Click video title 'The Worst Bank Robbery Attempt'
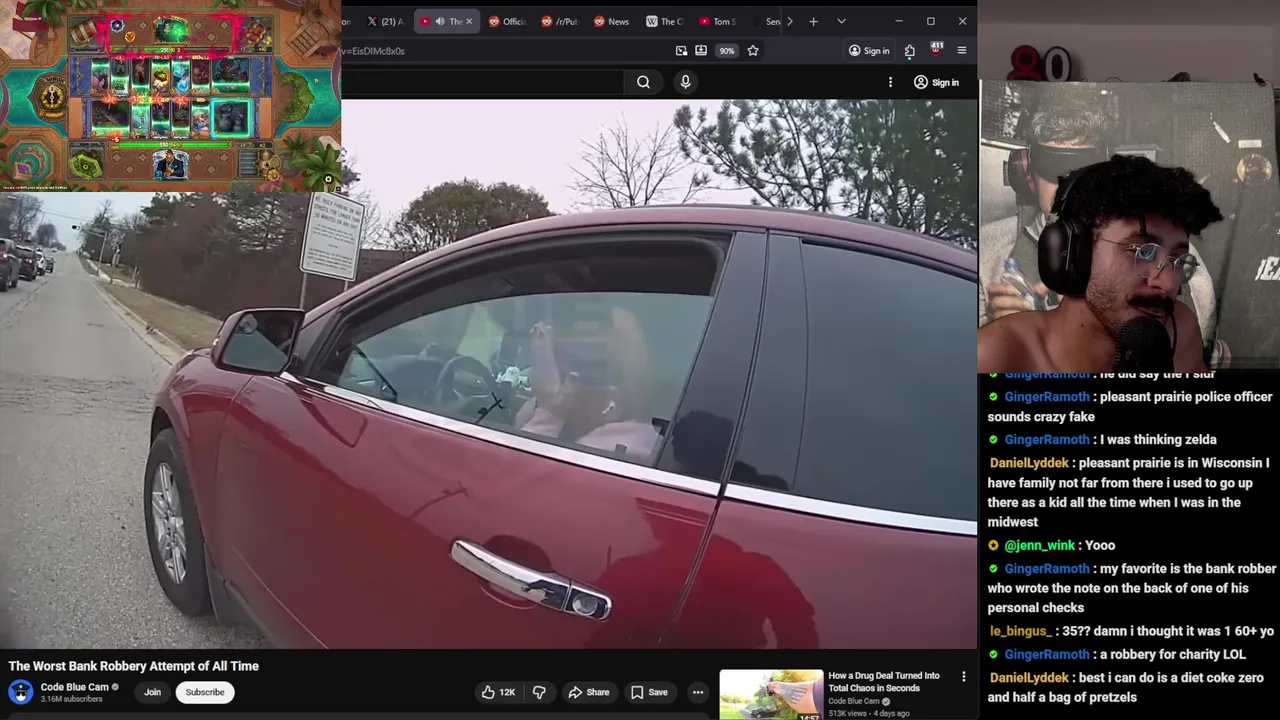Screen dimensions: 1280x720 (134, 666)
